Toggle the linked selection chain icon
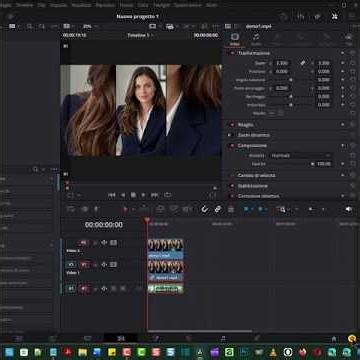The width and height of the screenshot is (360, 360). (x=218, y=209)
